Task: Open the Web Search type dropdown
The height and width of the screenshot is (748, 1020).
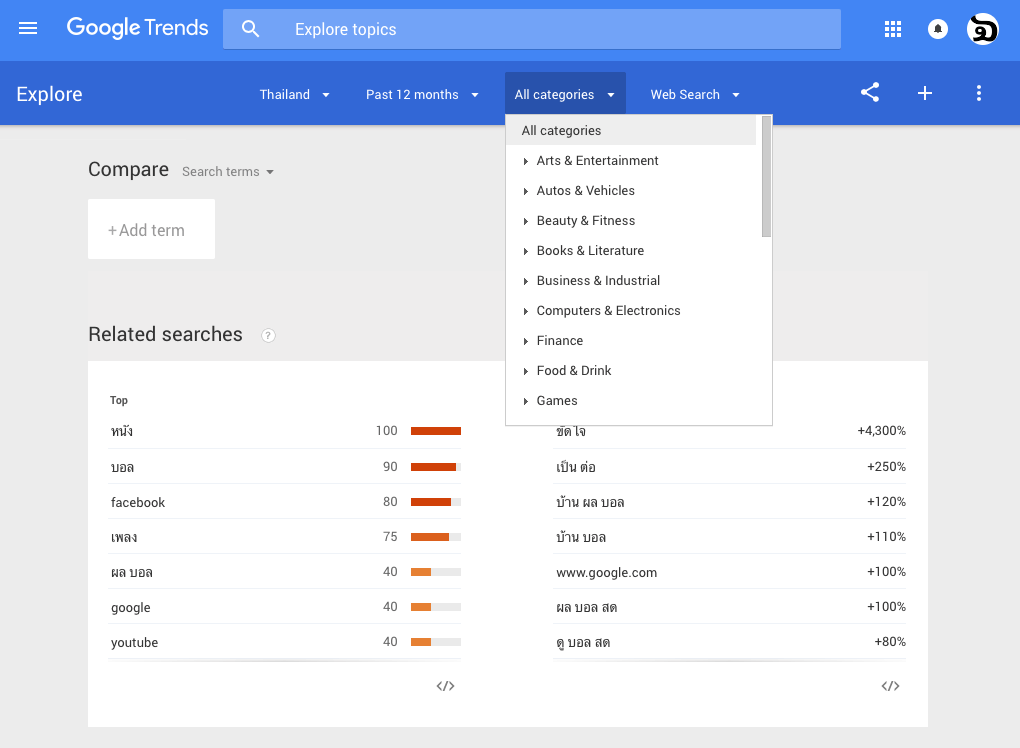Action: (x=695, y=94)
